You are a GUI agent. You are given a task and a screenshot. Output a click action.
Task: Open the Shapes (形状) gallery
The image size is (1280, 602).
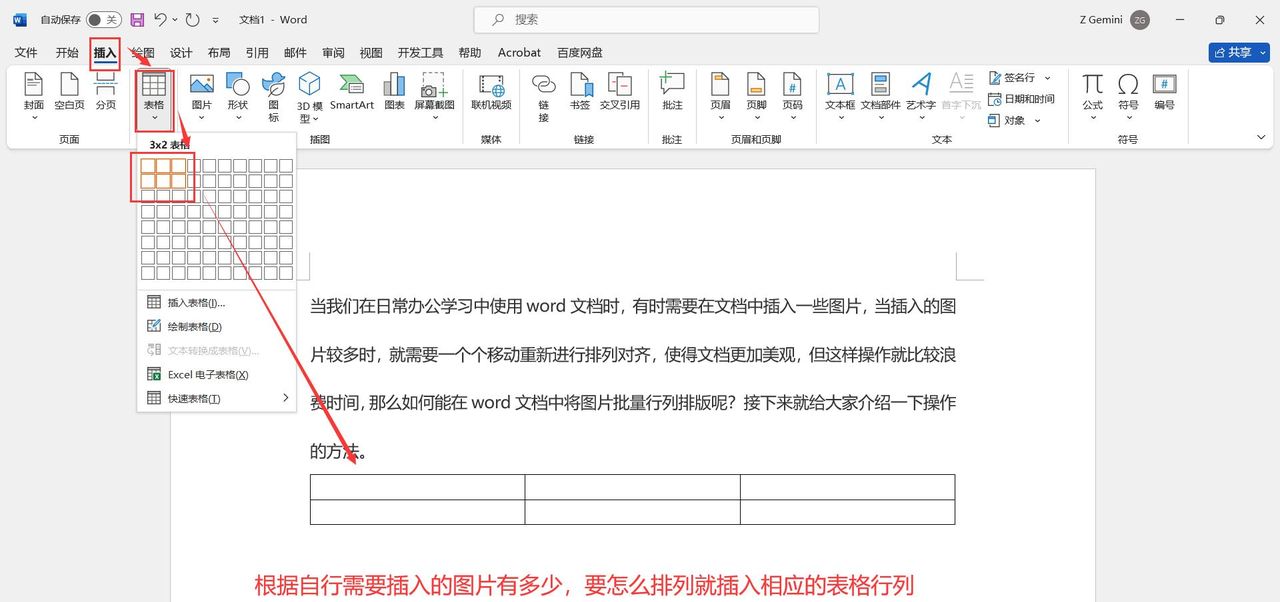pos(237,96)
